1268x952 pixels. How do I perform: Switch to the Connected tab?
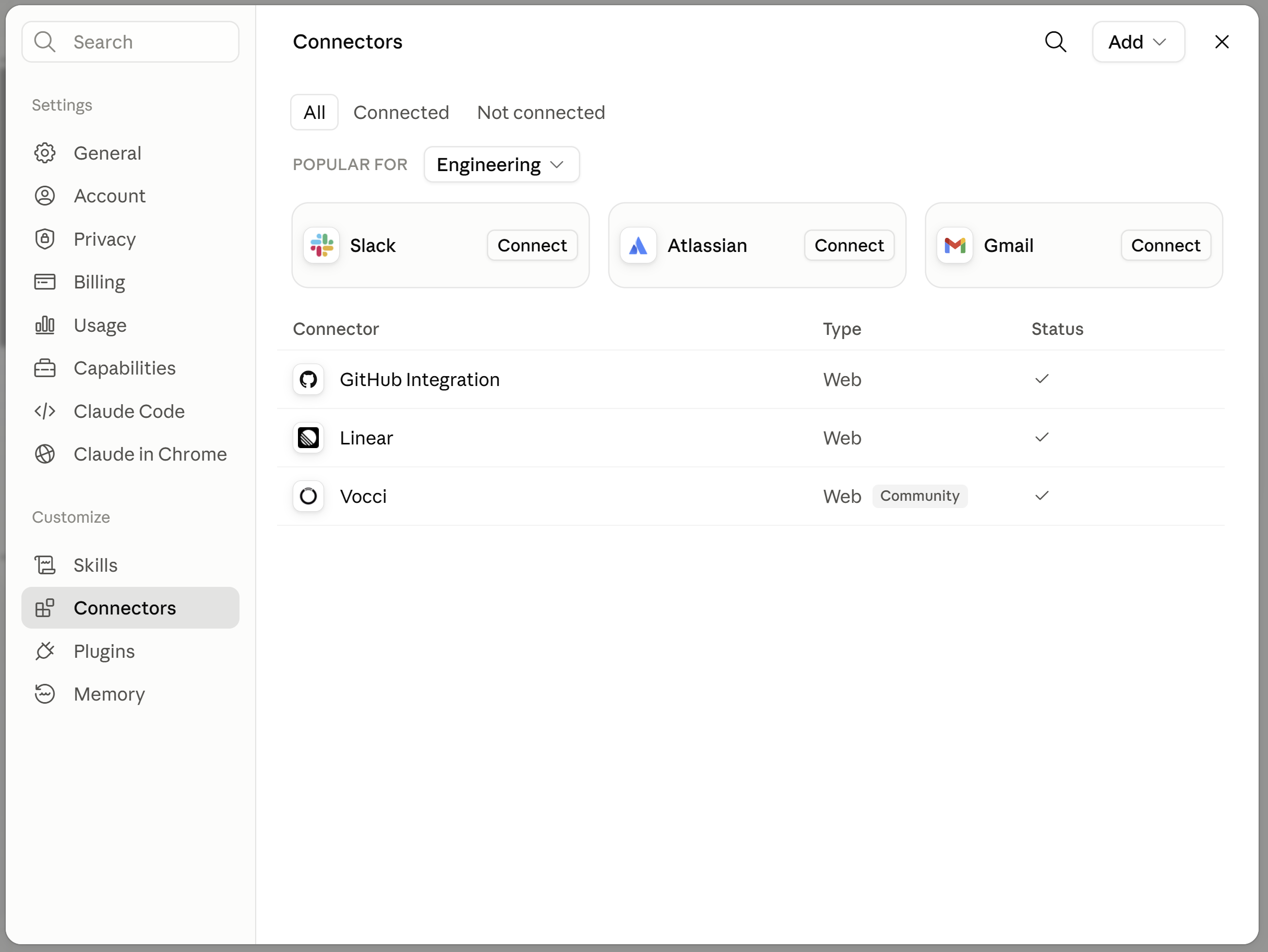click(401, 112)
